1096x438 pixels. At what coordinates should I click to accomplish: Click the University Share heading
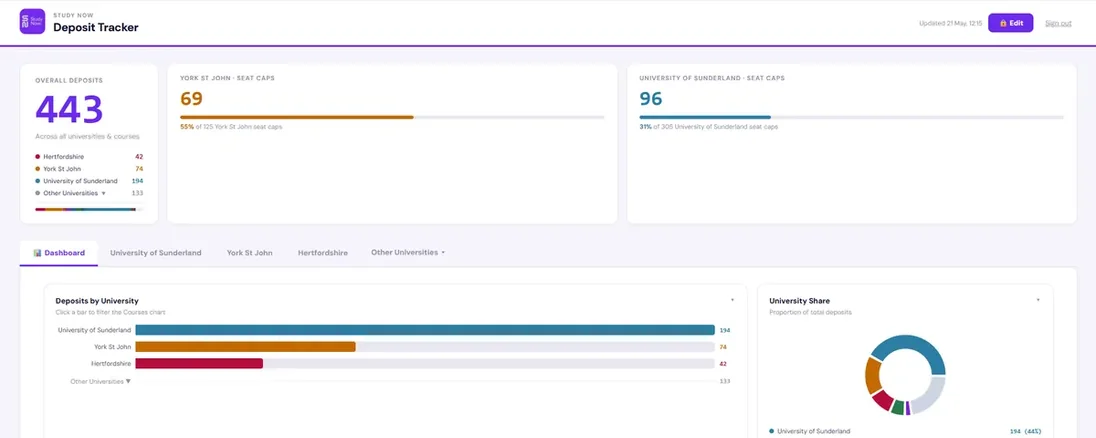coord(800,301)
